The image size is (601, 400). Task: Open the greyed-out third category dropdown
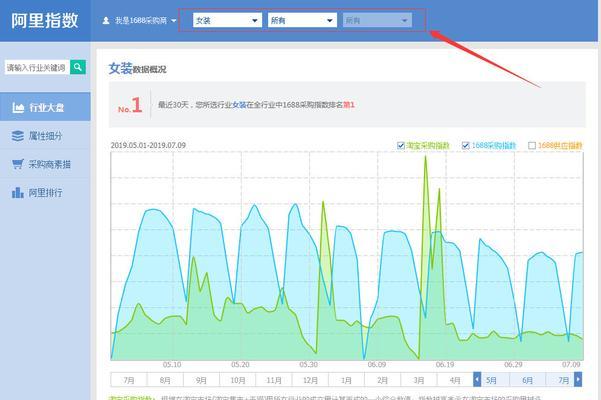tap(377, 20)
